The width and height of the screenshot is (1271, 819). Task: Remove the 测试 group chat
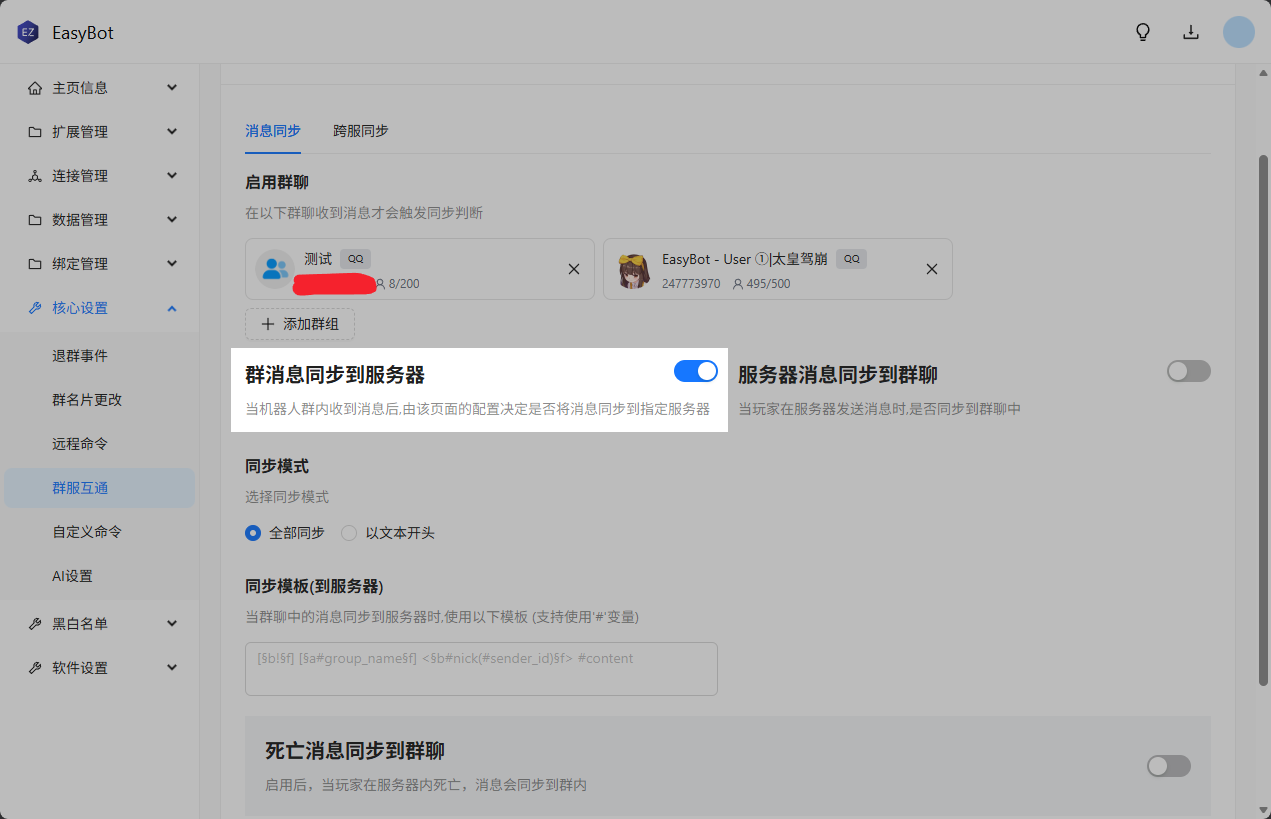[574, 269]
